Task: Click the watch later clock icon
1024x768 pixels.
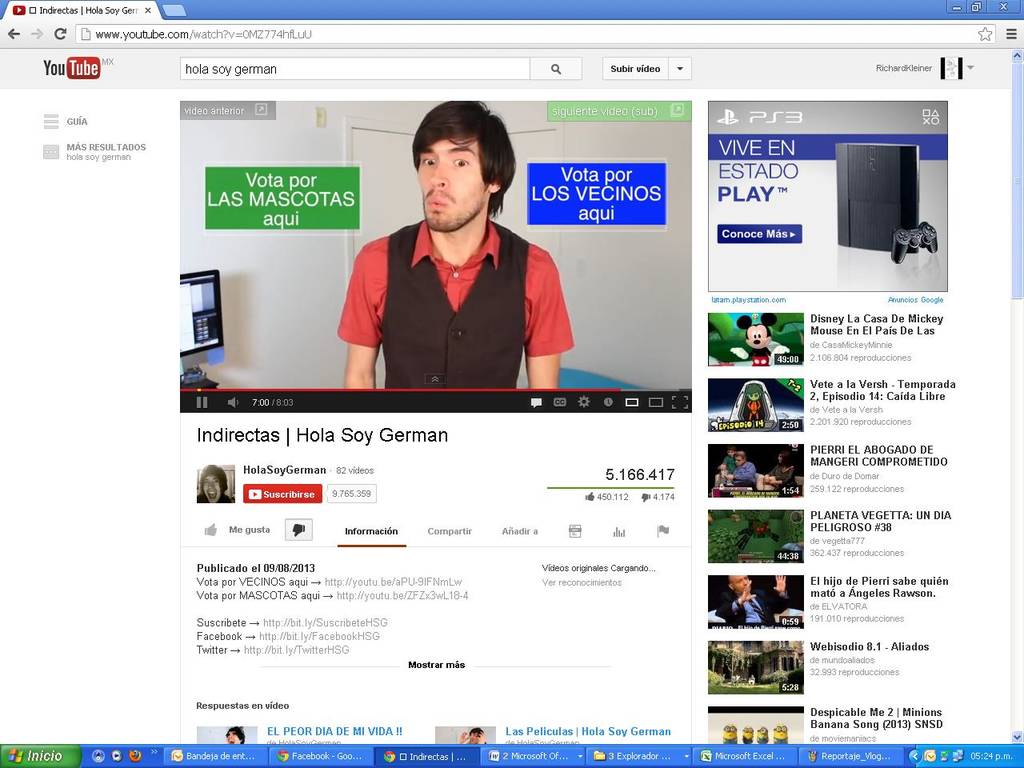Action: click(x=607, y=402)
